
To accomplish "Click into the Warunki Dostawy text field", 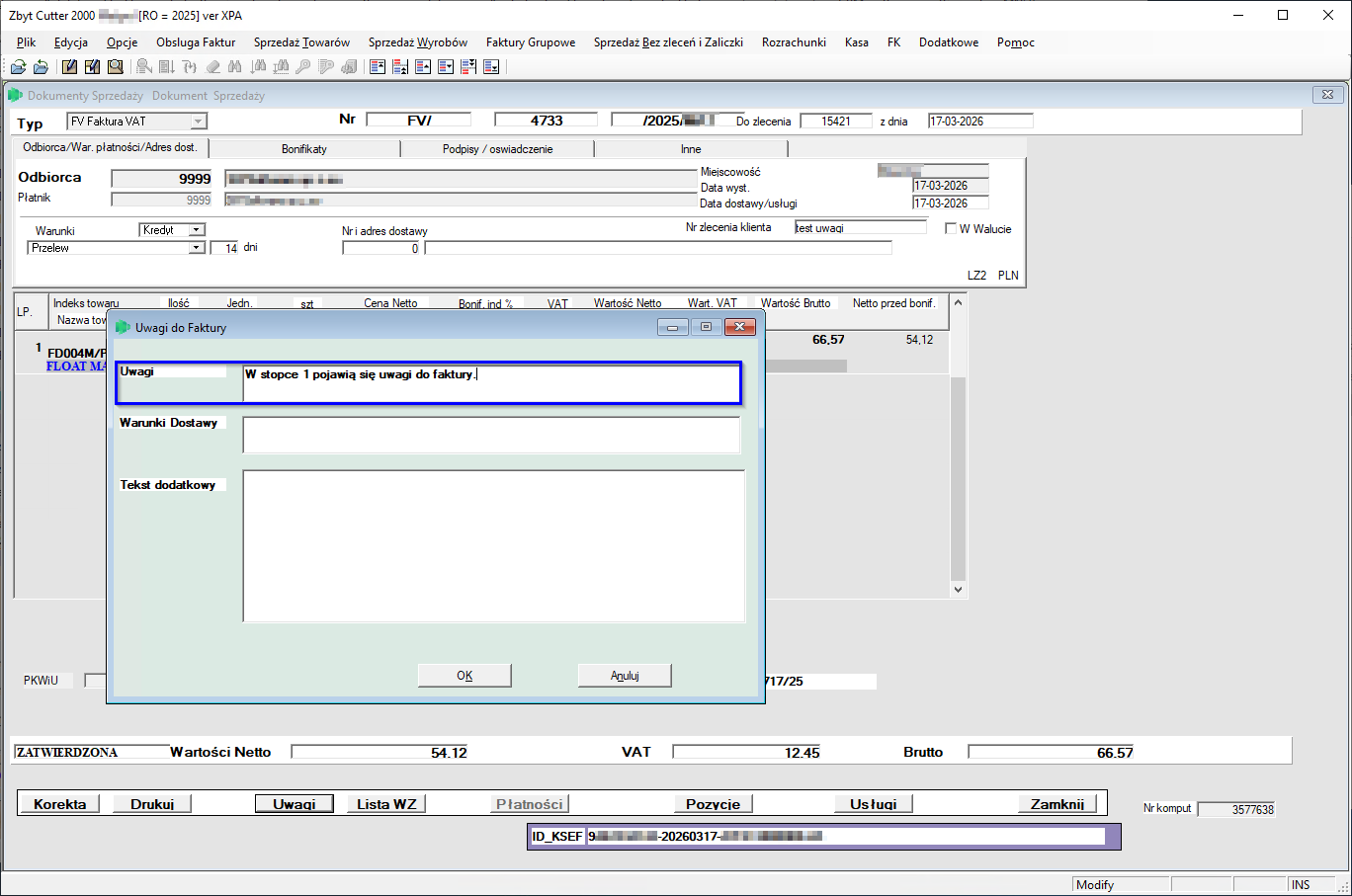I will tap(491, 435).
